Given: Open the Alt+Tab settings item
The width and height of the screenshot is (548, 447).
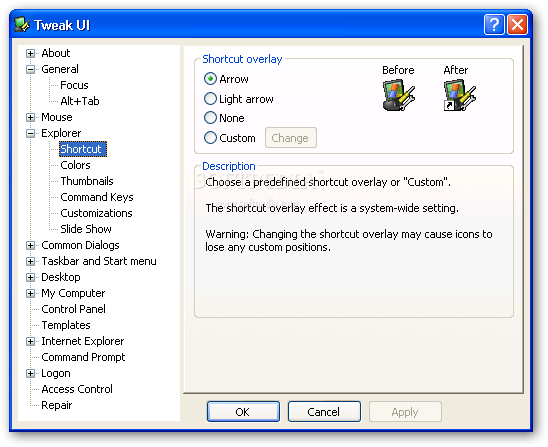Looking at the screenshot, I should 80,101.
